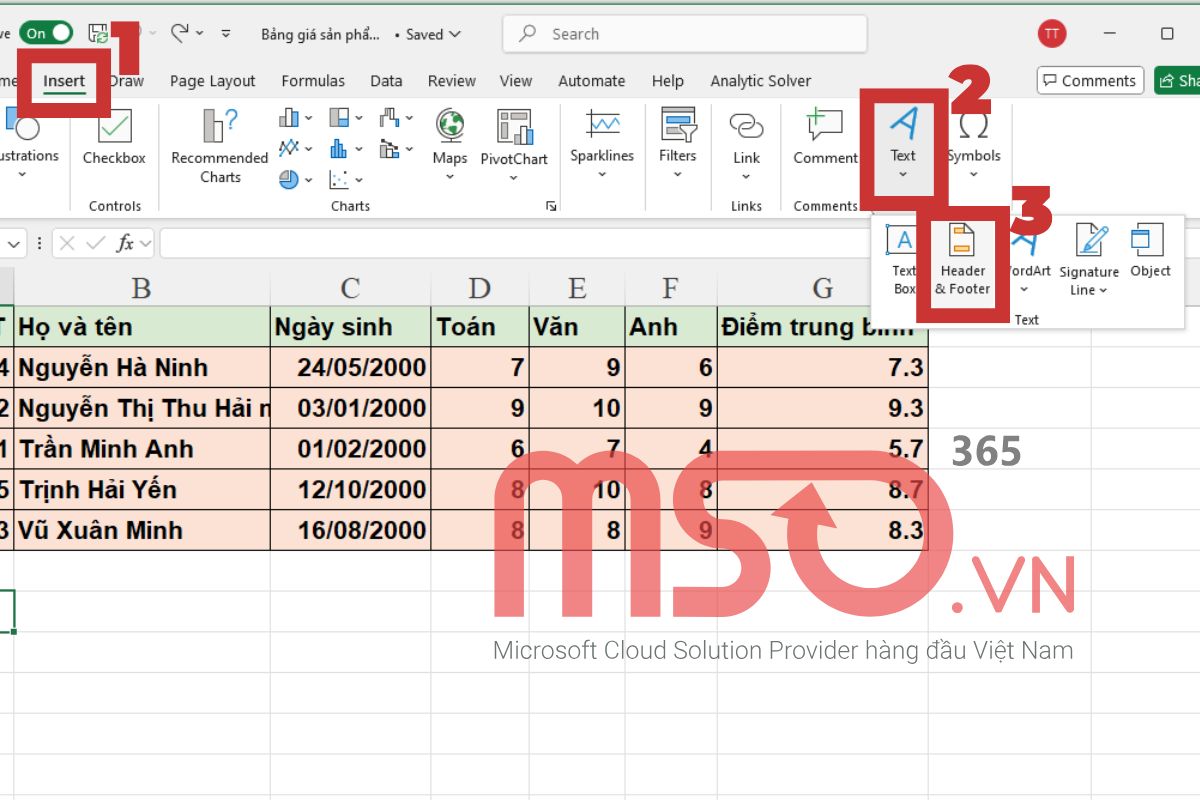The height and width of the screenshot is (800, 1200).
Task: Select column D header
Action: 480,288
